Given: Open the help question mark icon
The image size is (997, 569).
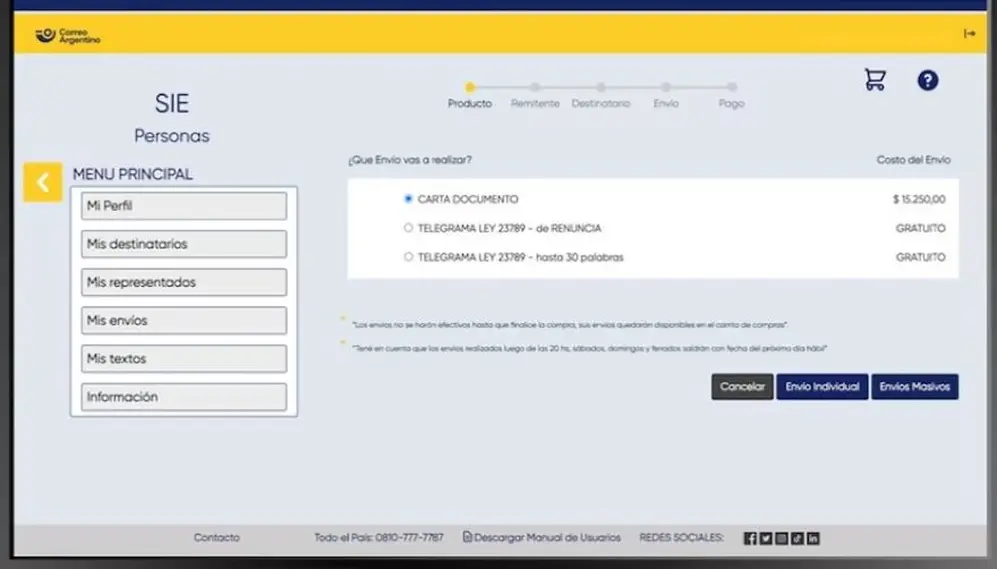Looking at the screenshot, I should click(928, 80).
